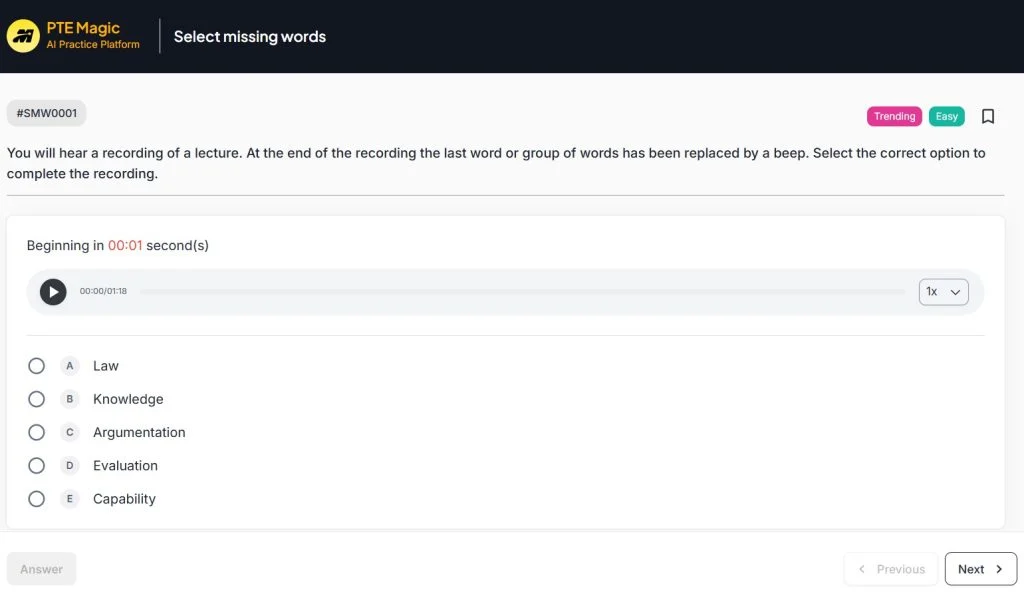The width and height of the screenshot is (1024, 604).
Task: Click the #SMW0001 question ID badge
Action: click(x=47, y=113)
